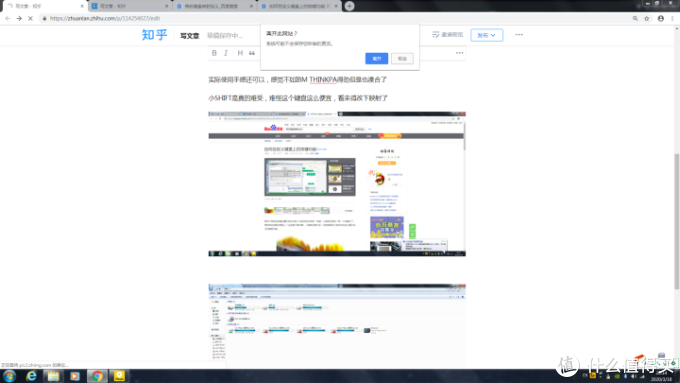
Task: Apply Heading format with H icon
Action: pos(240,53)
